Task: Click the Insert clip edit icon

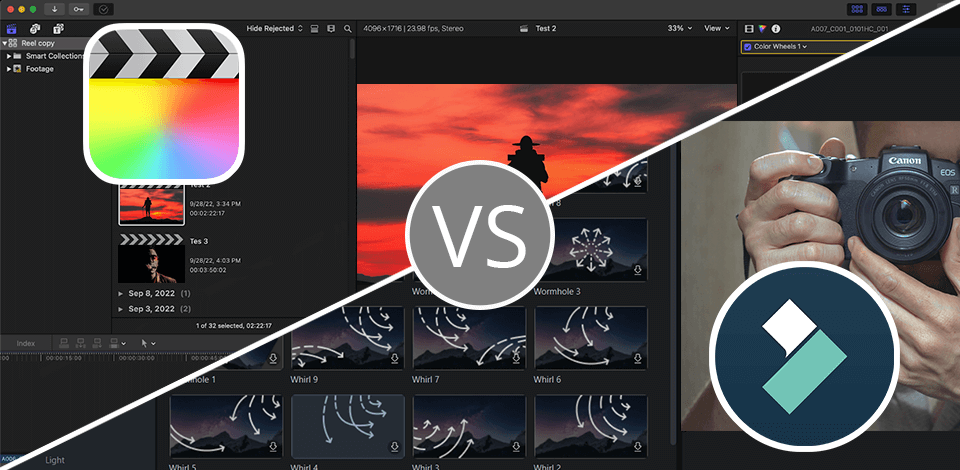Action: click(x=81, y=343)
